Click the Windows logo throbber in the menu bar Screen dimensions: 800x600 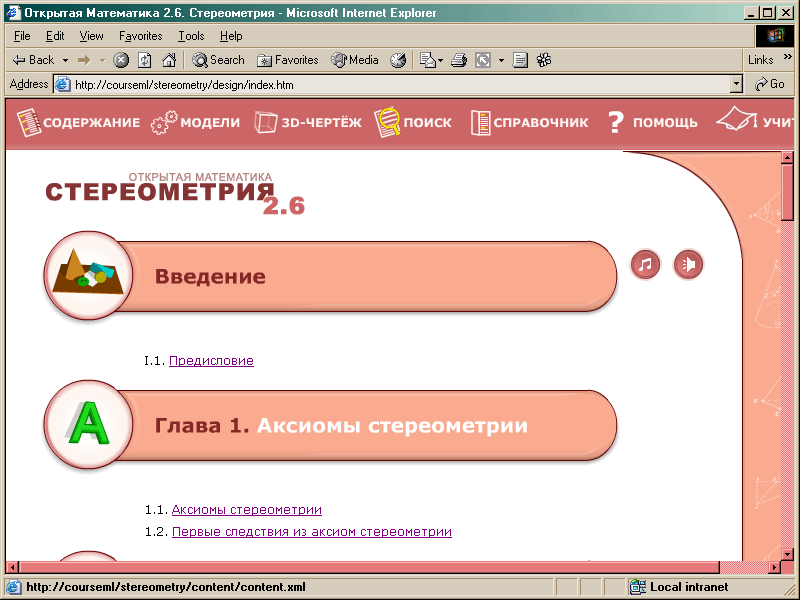774,36
